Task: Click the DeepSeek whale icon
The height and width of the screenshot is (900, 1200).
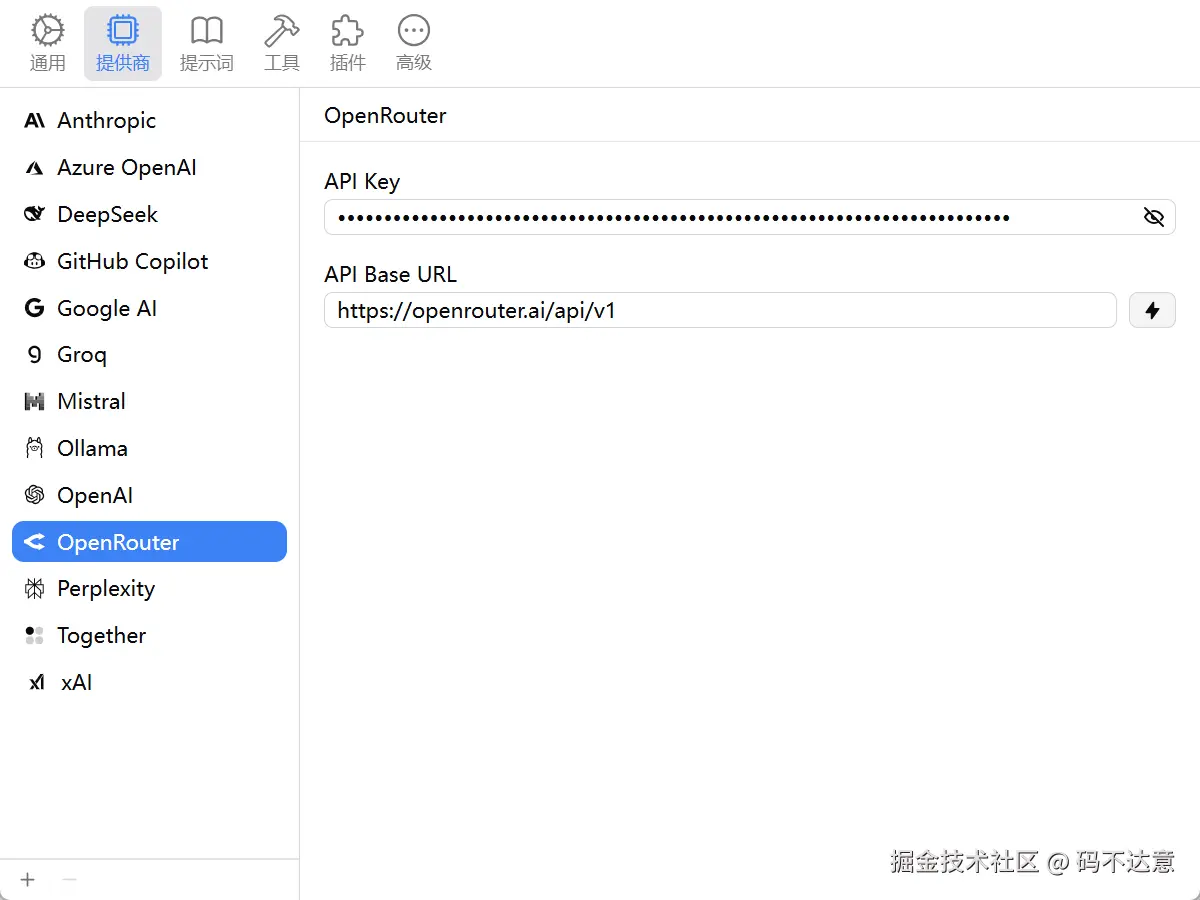Action: 35,215
